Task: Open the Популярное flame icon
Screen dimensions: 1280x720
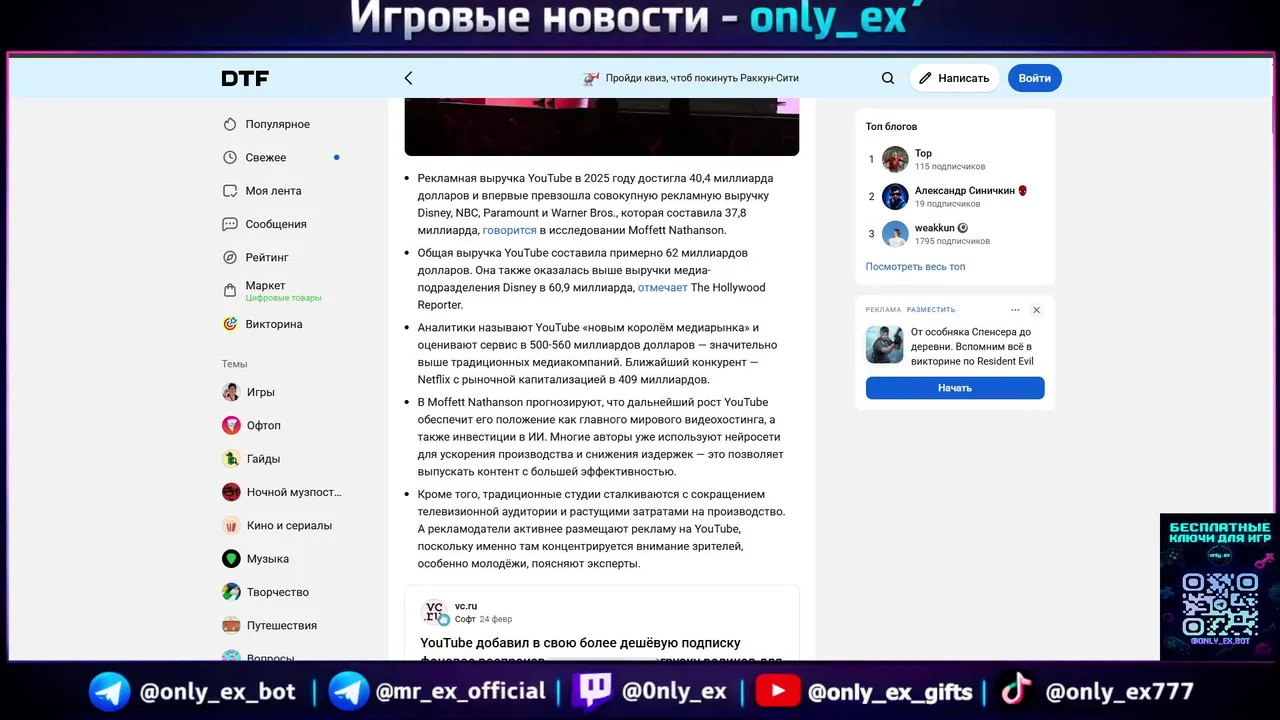Action: (x=230, y=124)
